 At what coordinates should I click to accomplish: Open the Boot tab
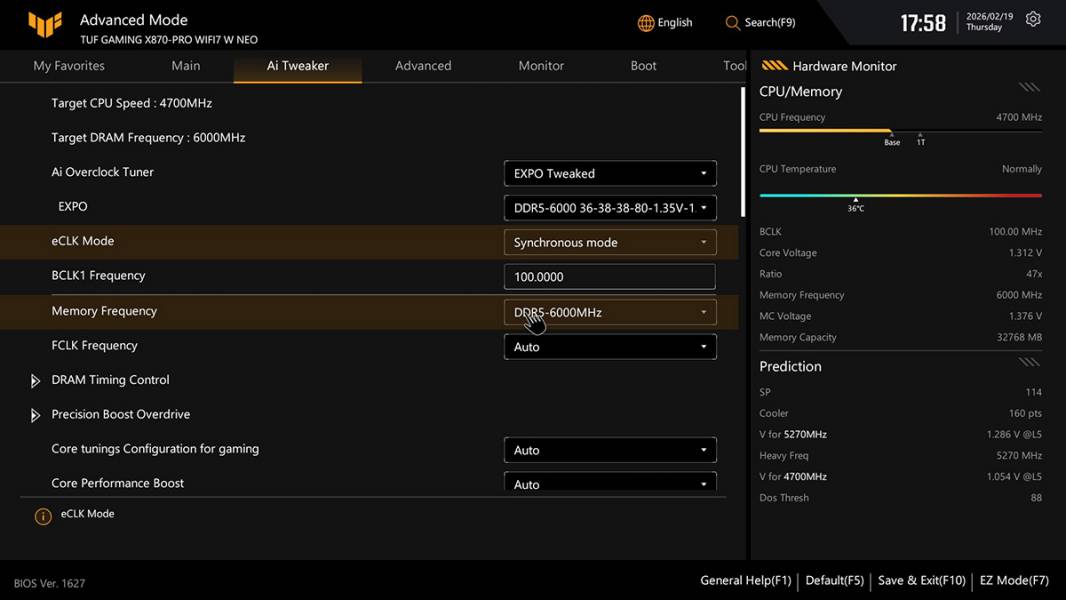643,66
